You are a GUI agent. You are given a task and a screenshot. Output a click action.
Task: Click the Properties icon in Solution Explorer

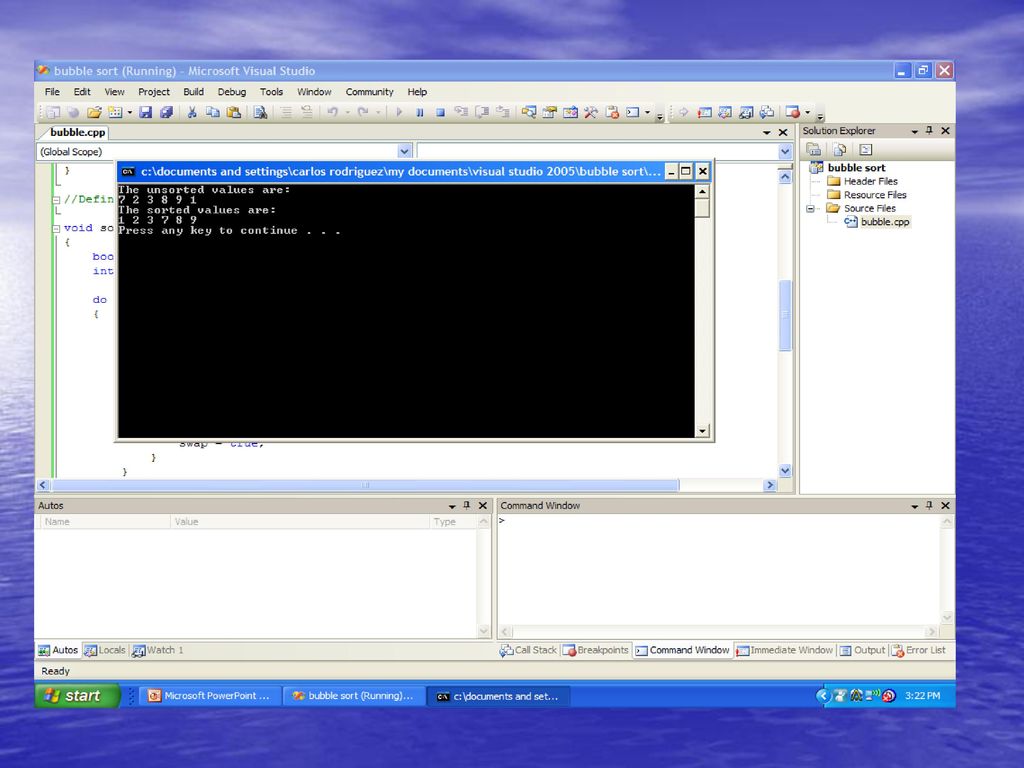click(814, 150)
